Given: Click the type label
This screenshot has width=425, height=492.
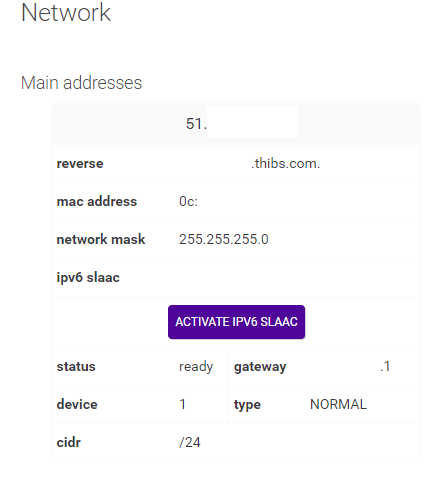Looking at the screenshot, I should click(x=247, y=405).
